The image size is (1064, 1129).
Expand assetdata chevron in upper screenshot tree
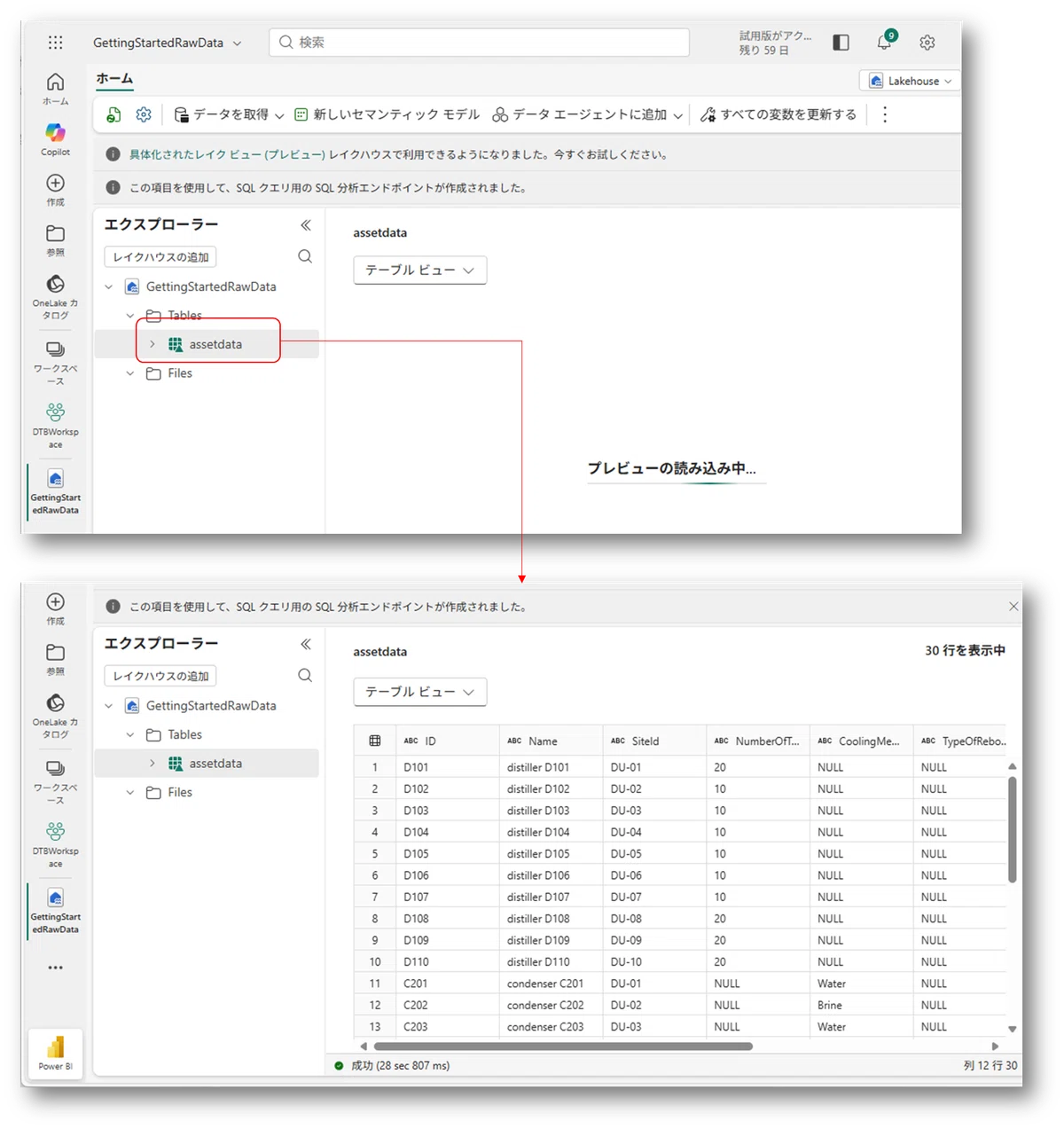[x=153, y=344]
